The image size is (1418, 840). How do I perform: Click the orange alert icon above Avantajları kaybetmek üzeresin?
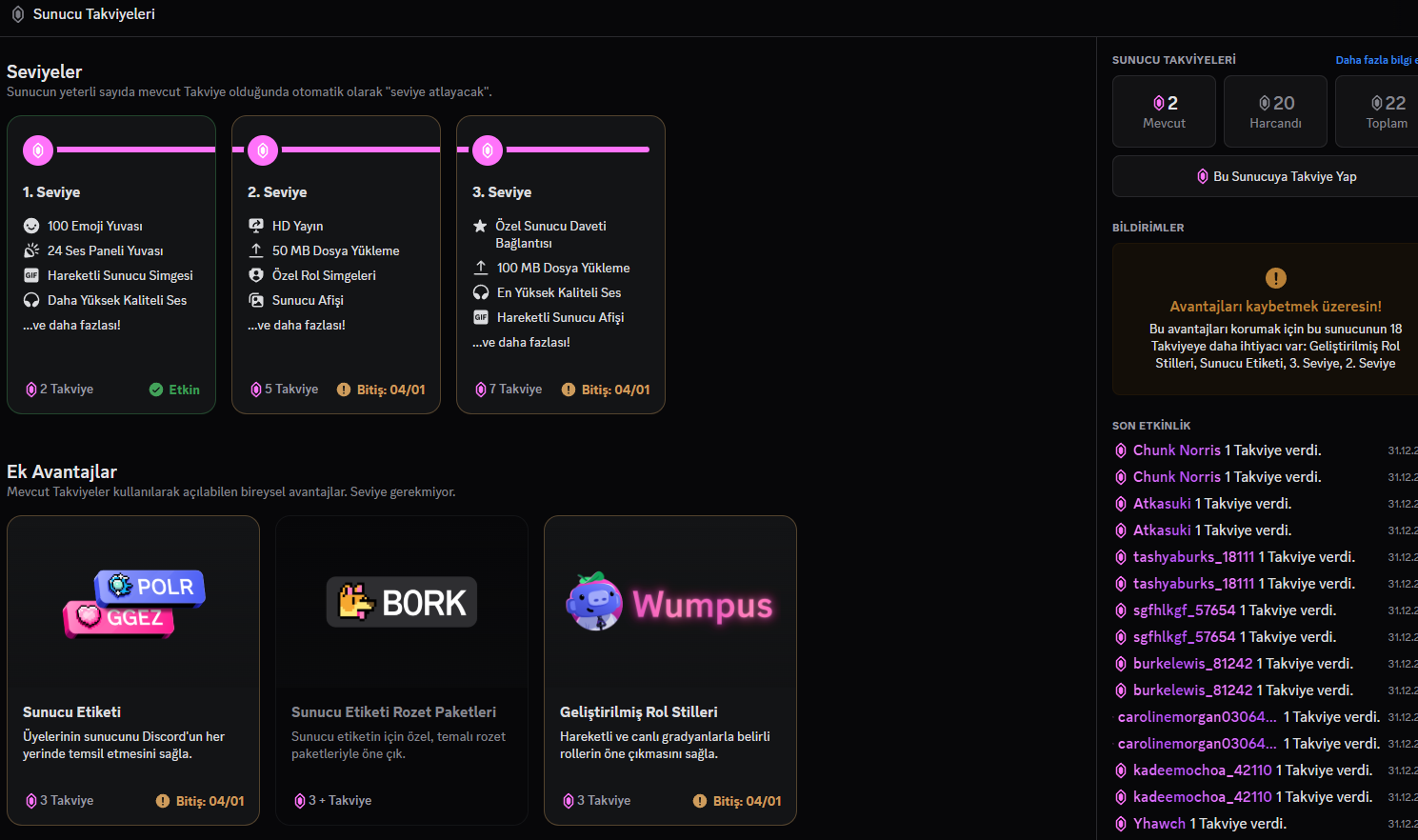click(x=1275, y=278)
